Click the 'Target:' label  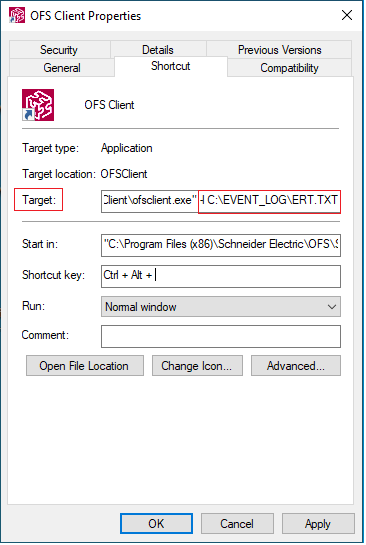(39, 200)
